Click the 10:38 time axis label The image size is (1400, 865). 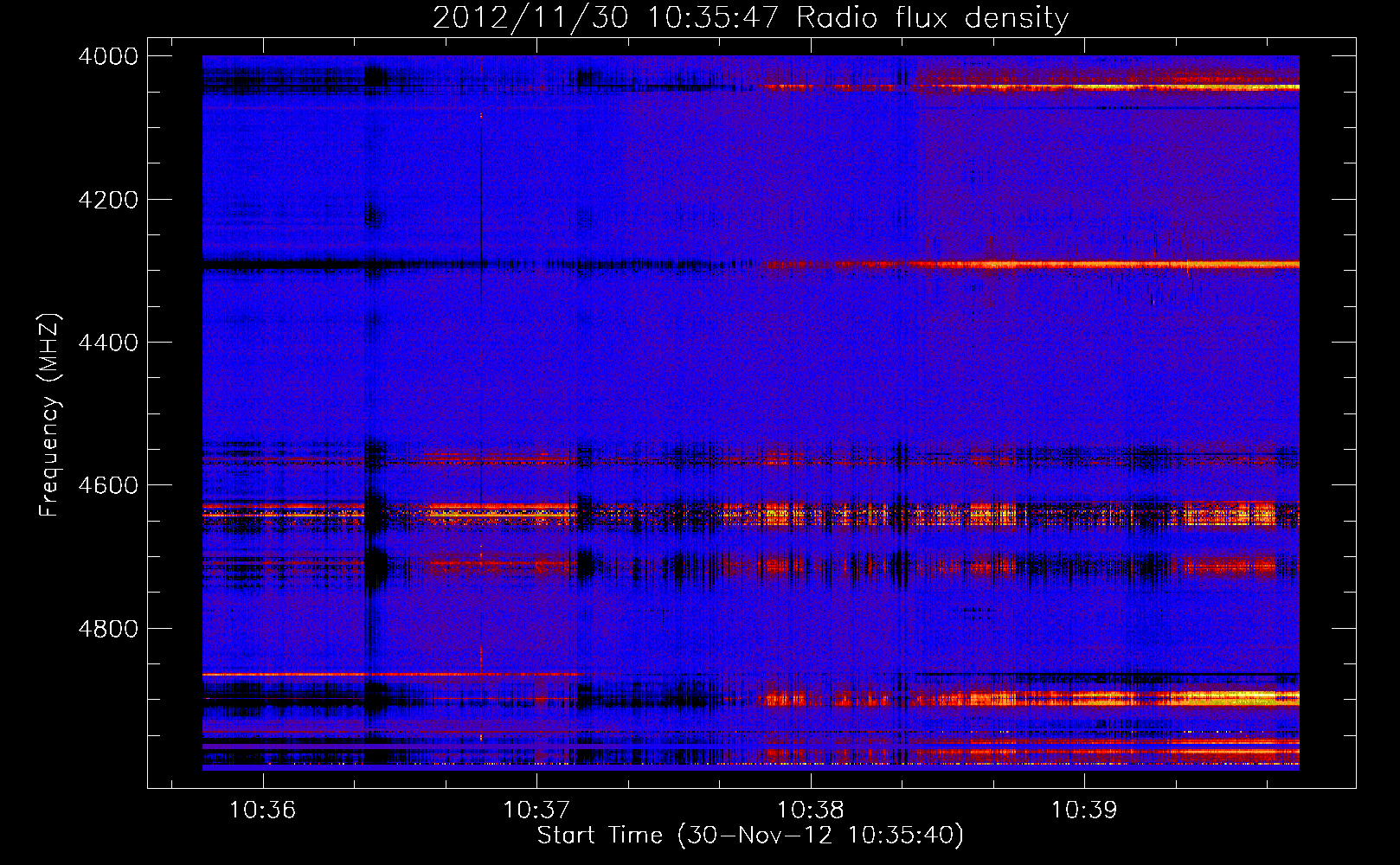pos(810,810)
